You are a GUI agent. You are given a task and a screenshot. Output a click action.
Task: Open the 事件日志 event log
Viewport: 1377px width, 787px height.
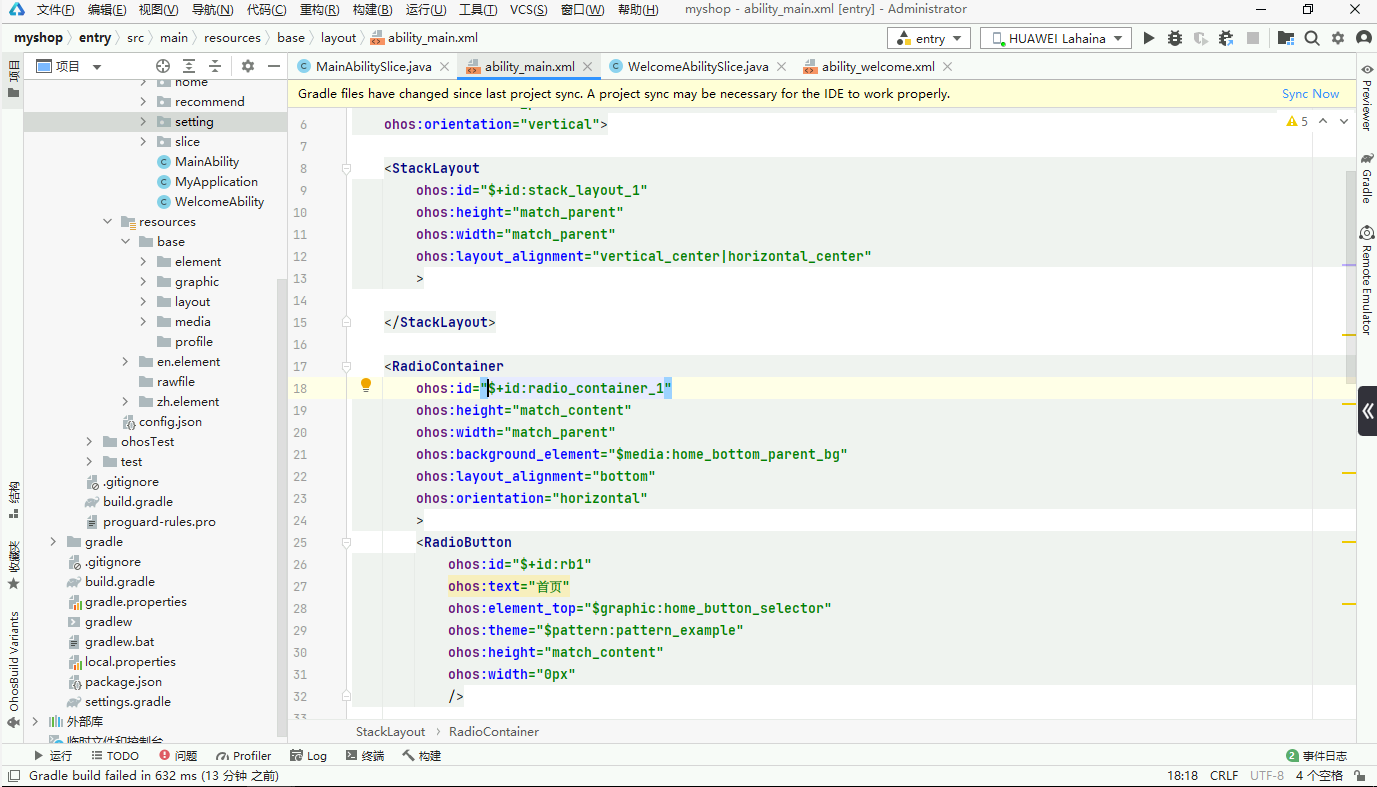point(1317,756)
